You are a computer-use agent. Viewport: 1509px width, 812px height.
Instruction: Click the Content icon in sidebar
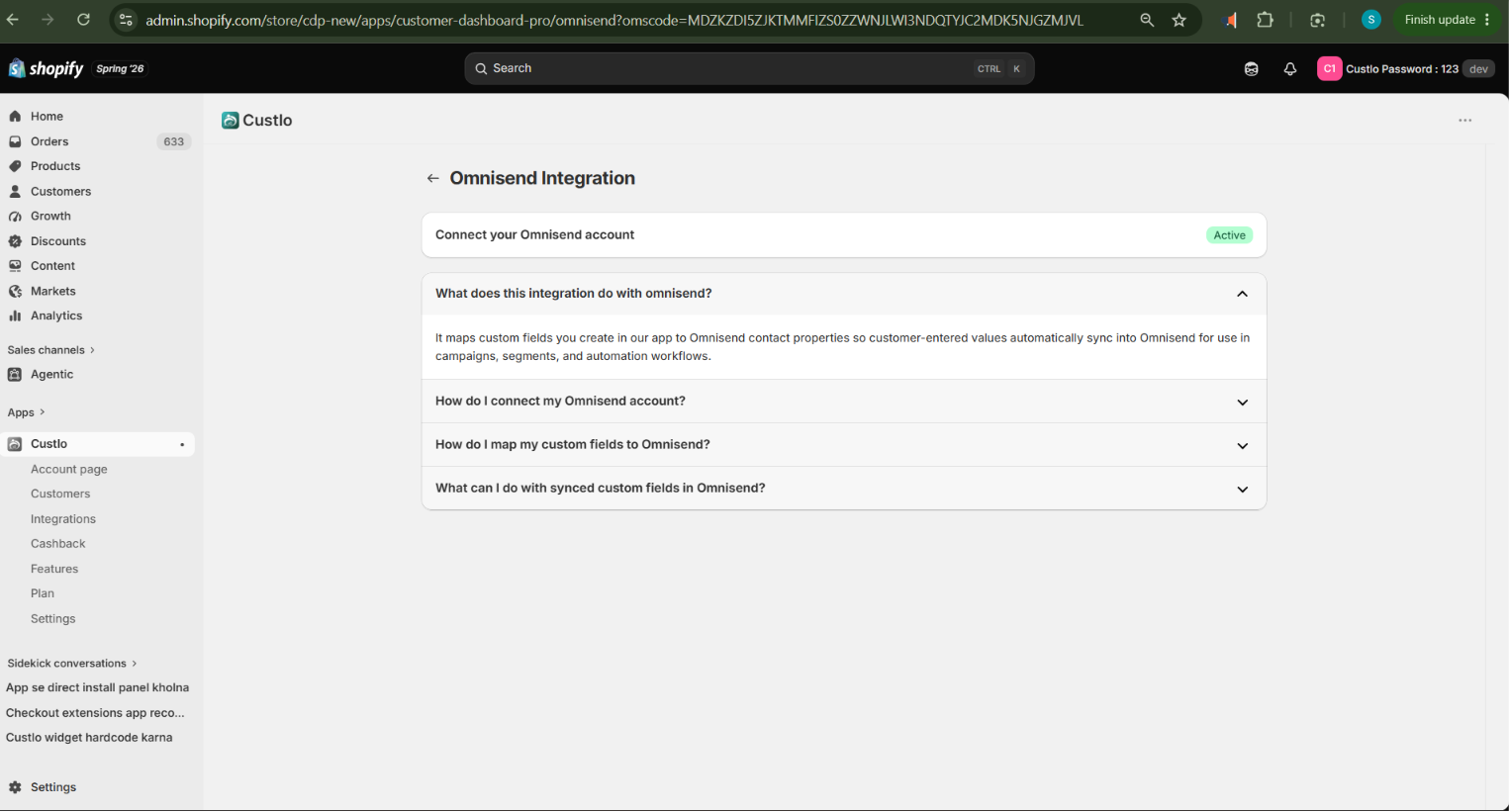point(15,266)
